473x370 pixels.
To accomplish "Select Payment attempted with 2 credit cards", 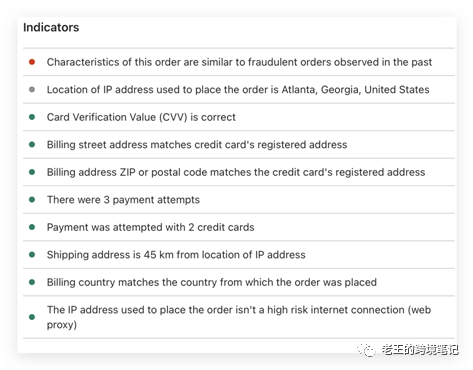I will (150, 227).
